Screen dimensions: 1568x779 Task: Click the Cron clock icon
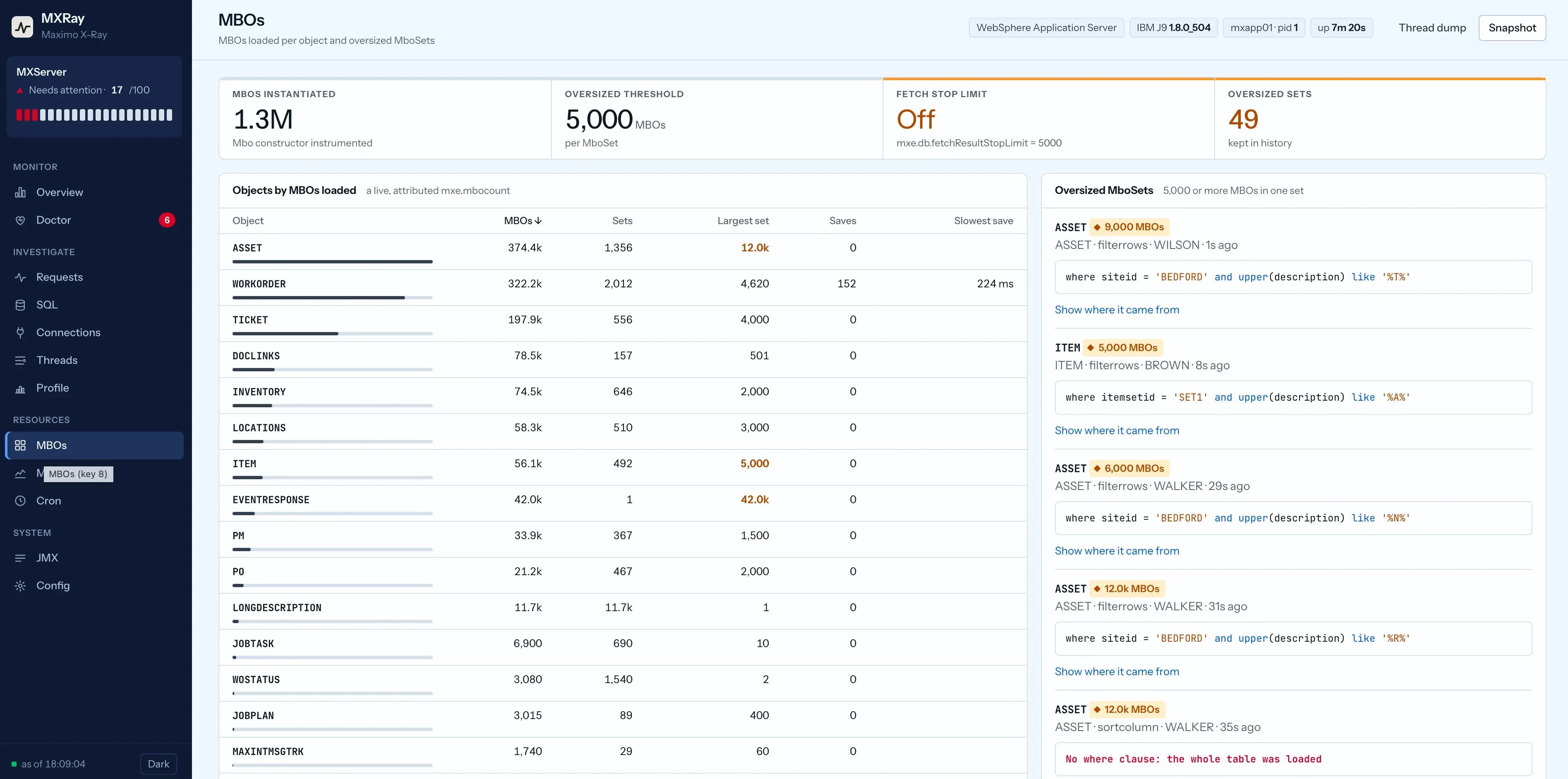click(x=20, y=501)
